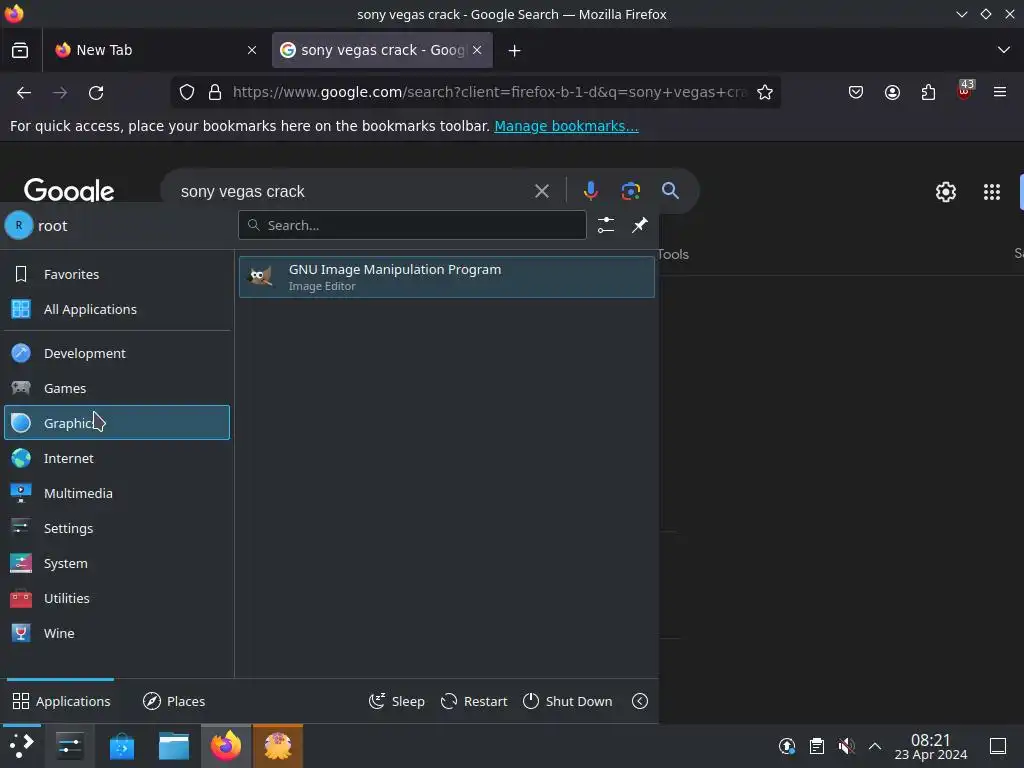Viewport: 1024px width, 768px height.
Task: Open the Development category
Action: (118, 353)
